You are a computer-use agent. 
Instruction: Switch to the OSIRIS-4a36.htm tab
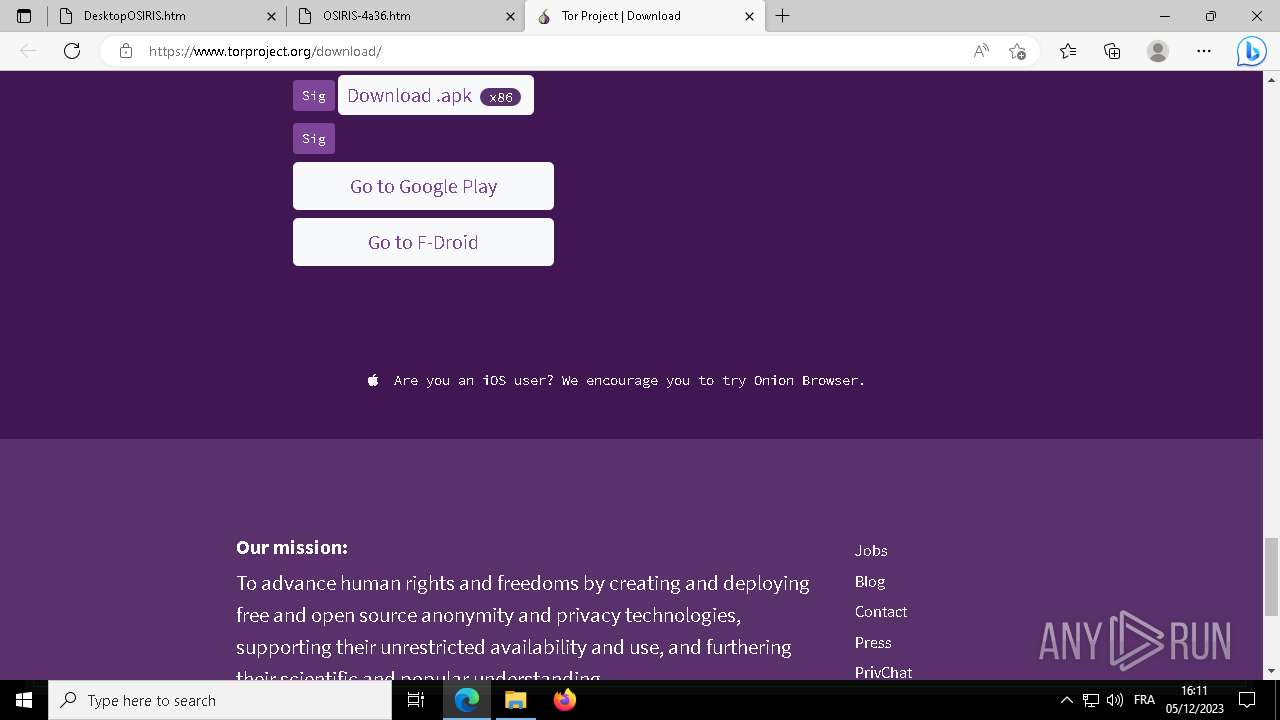406,16
